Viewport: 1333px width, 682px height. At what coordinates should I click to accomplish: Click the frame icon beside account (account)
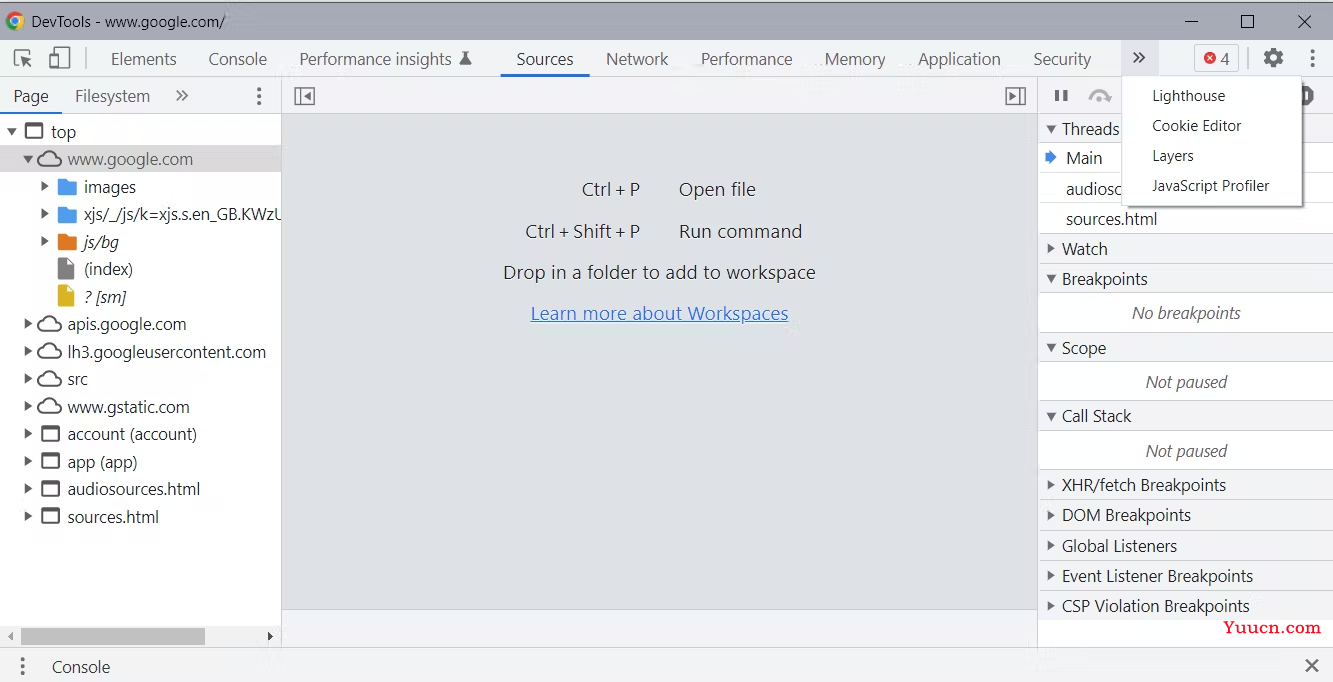(51, 434)
